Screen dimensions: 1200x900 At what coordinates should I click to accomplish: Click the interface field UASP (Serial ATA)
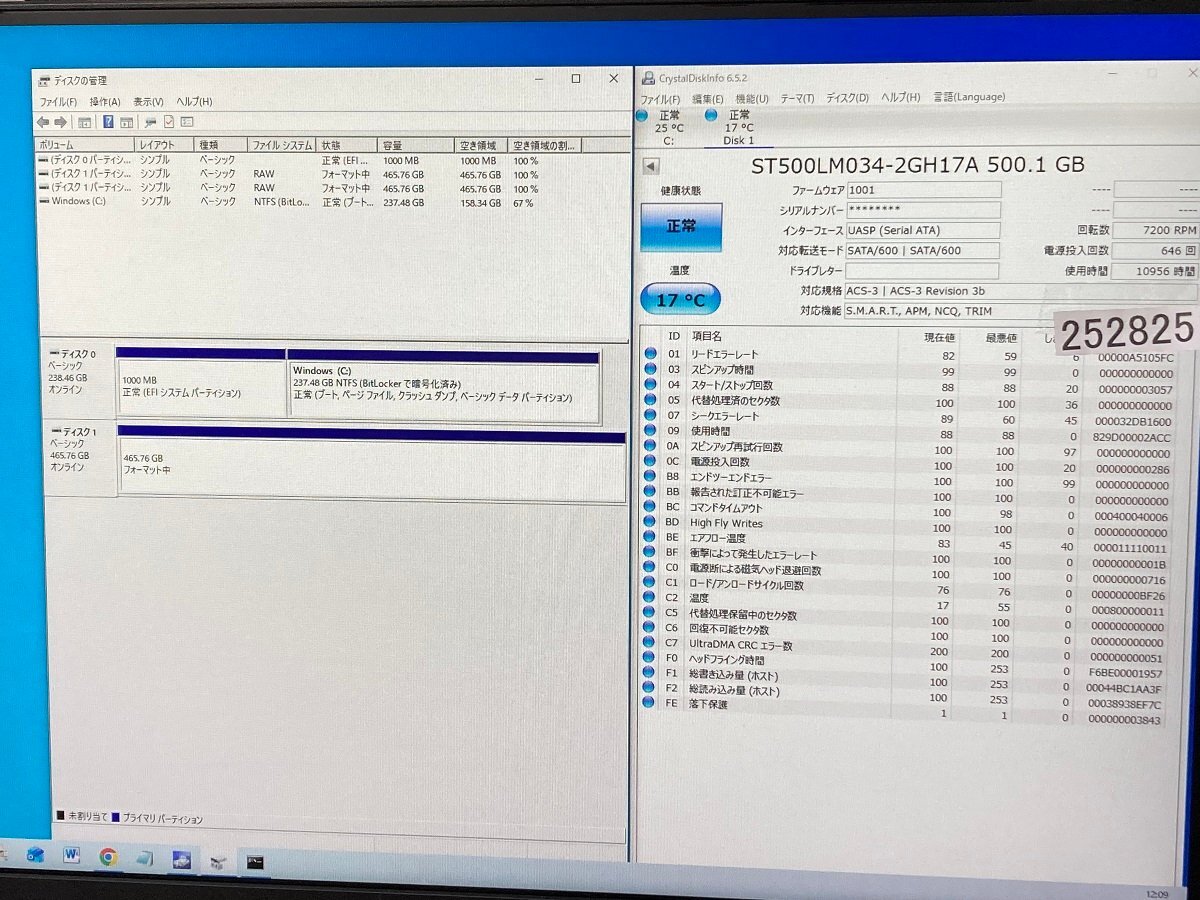922,231
